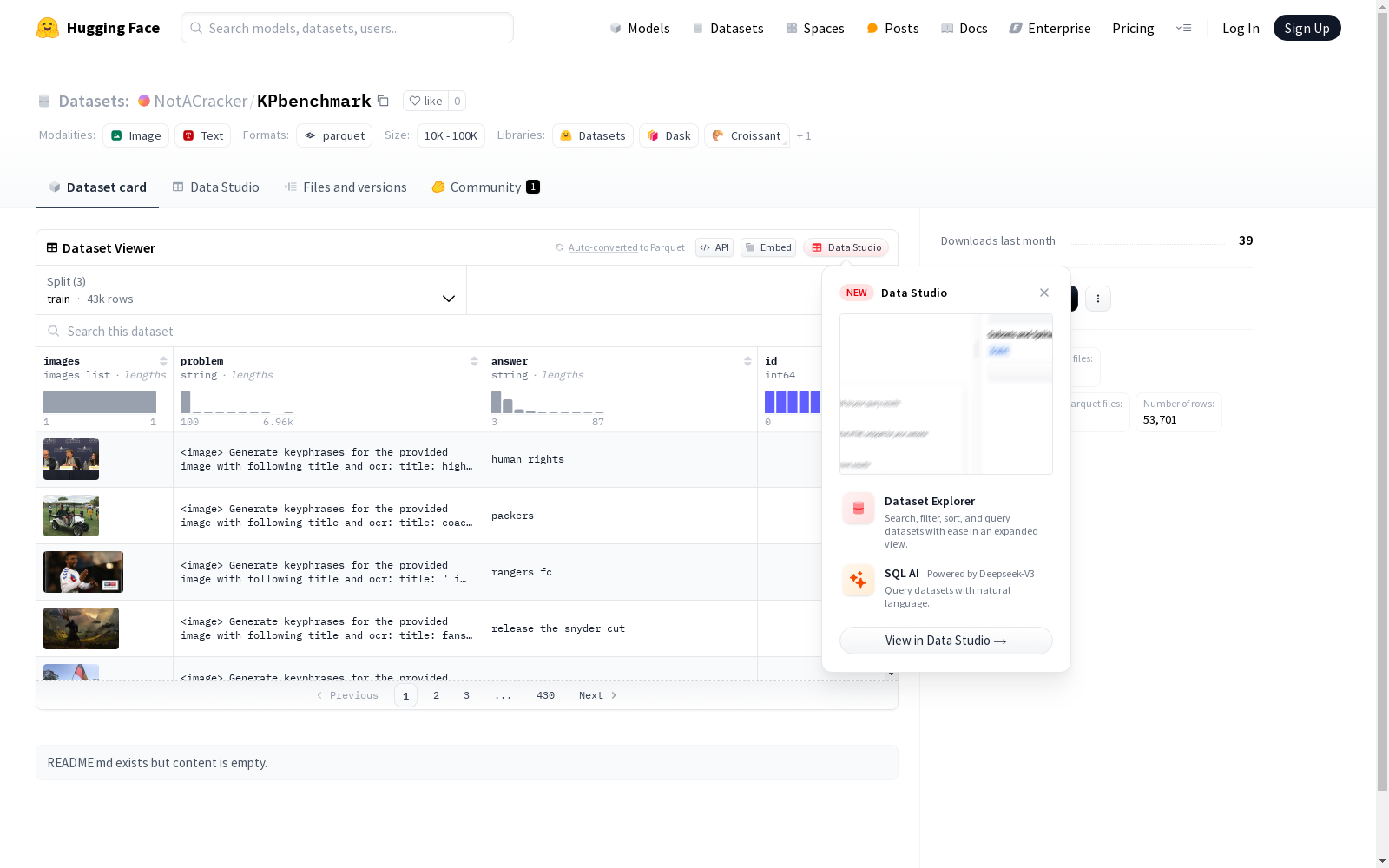
Task: Close the Data Studio popup
Action: 1044,293
